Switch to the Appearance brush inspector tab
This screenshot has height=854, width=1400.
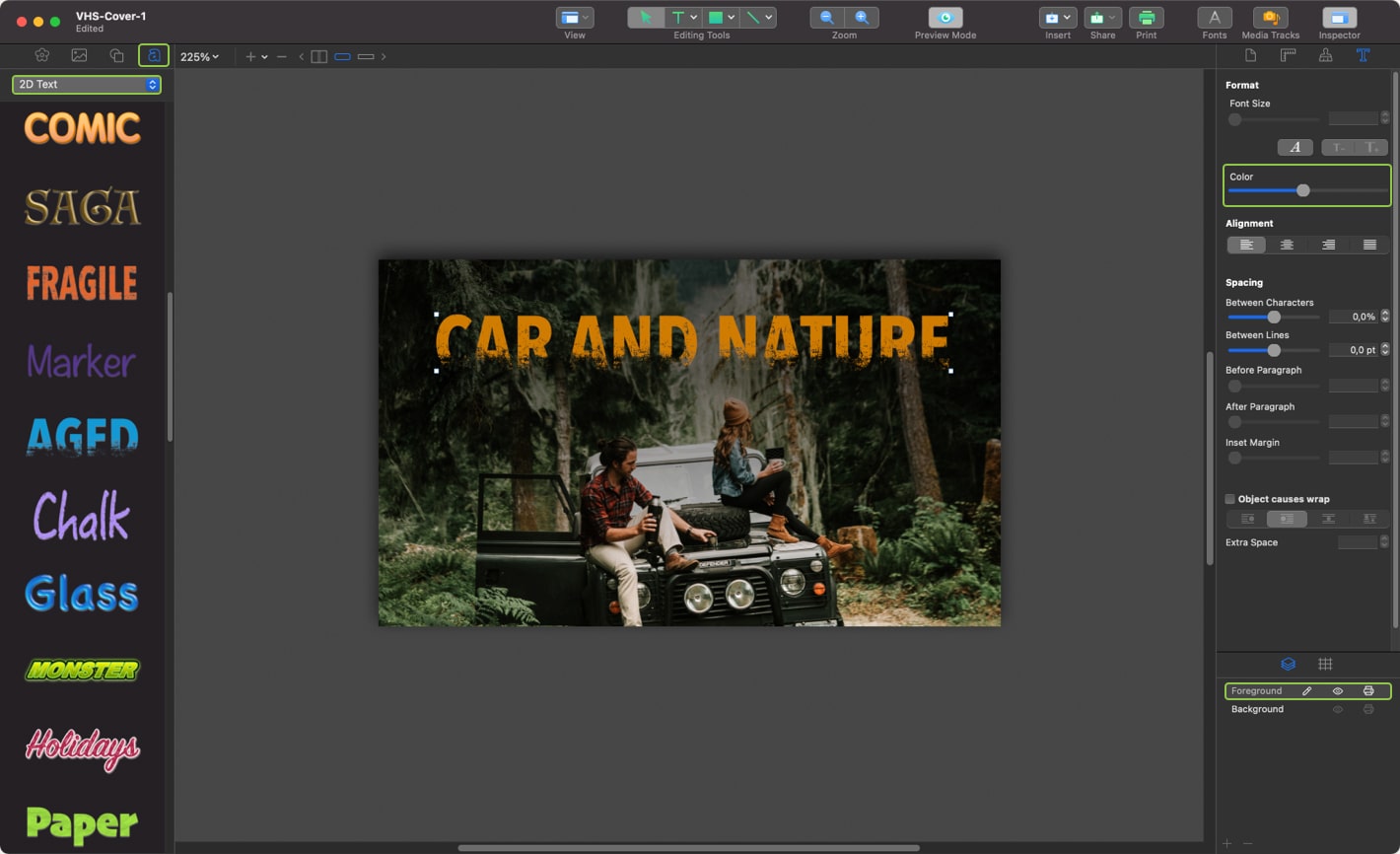tap(1325, 55)
